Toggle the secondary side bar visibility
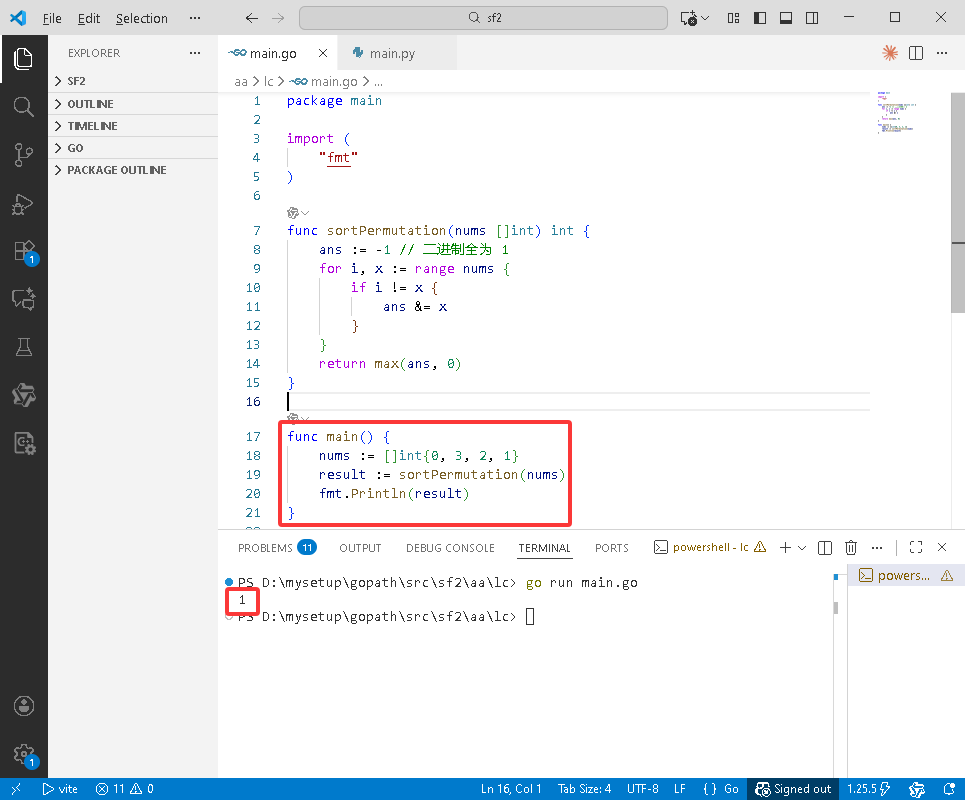 click(x=812, y=18)
